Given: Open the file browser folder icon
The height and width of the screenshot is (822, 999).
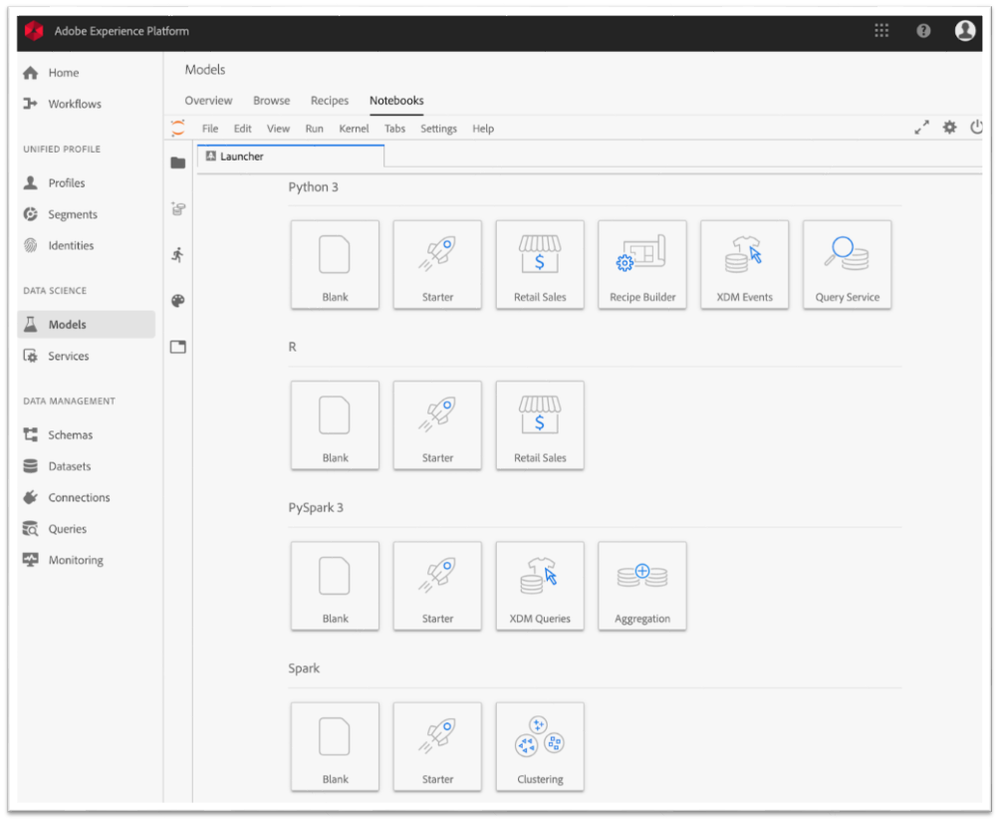Looking at the screenshot, I should (x=178, y=163).
